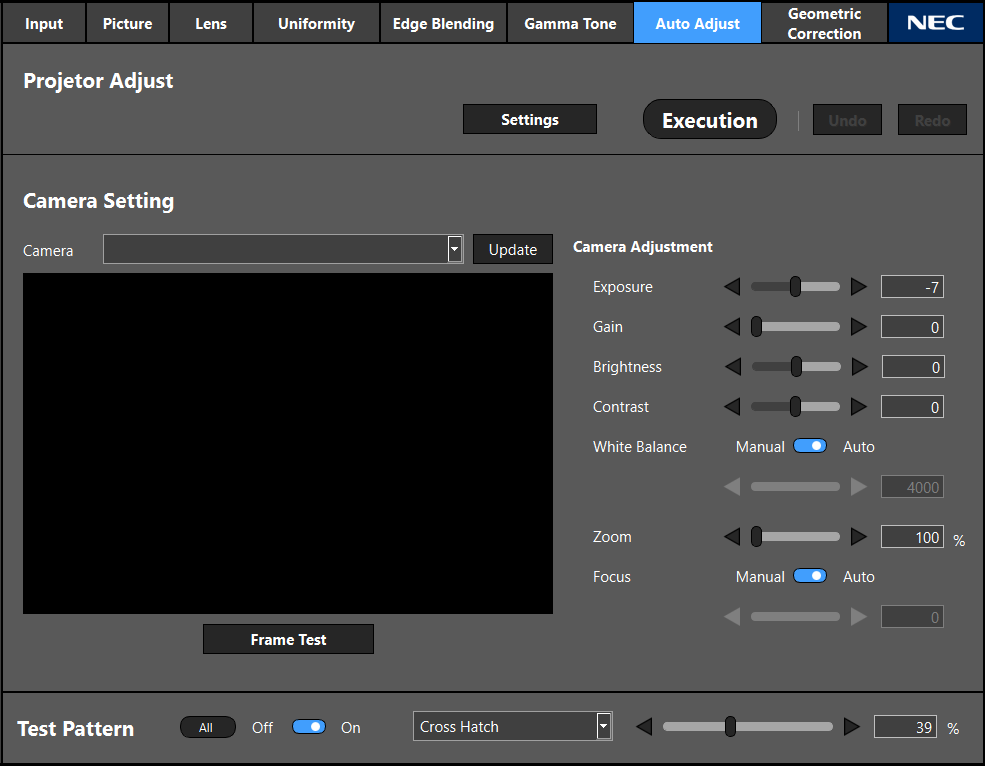Click the Exposure value input field

(912, 288)
